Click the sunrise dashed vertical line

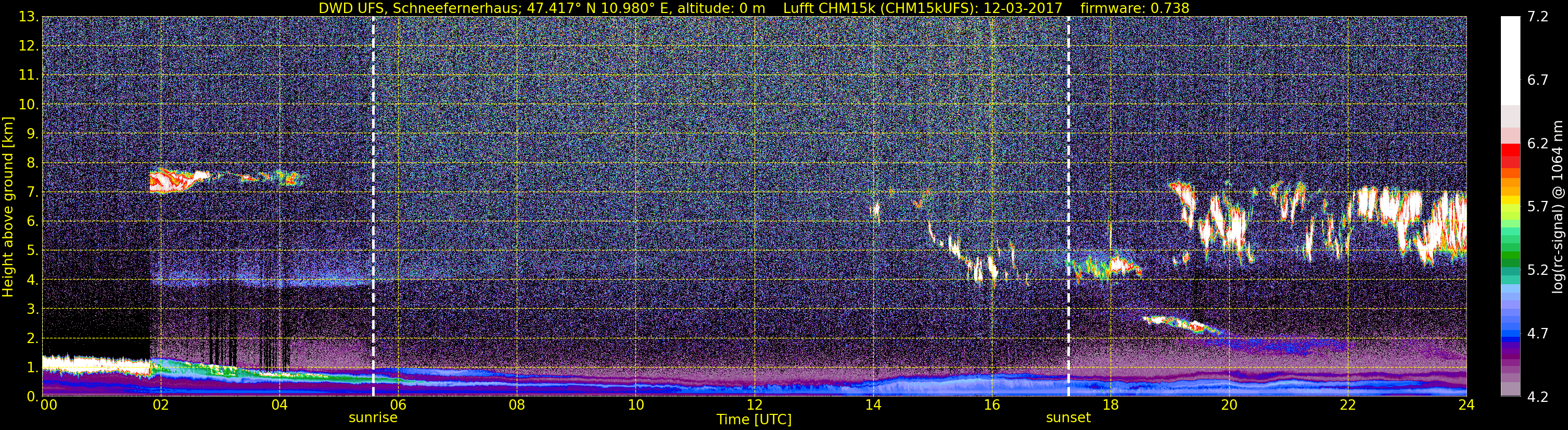pos(373,206)
